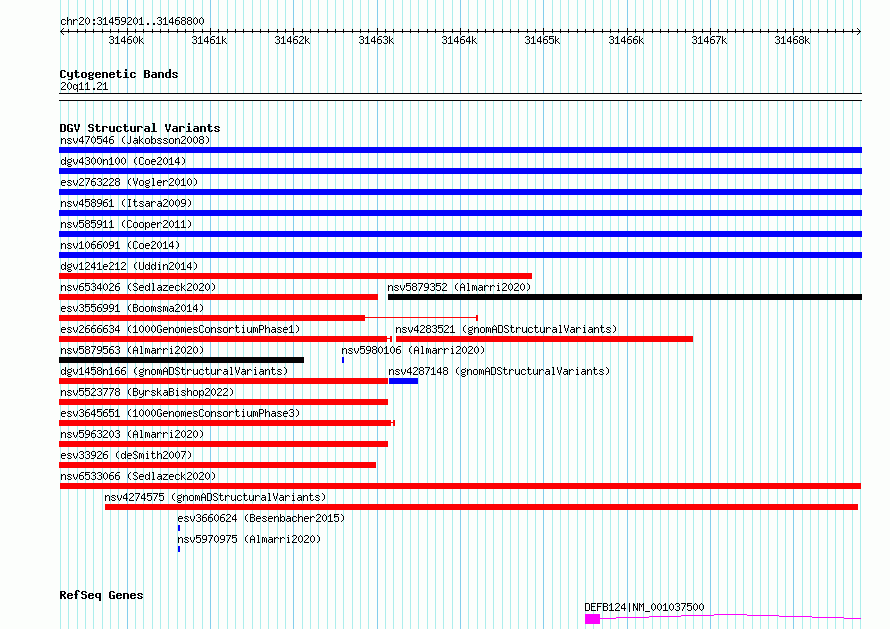
Task: Click the Cytogenetic Bands track title
Action: (119, 74)
